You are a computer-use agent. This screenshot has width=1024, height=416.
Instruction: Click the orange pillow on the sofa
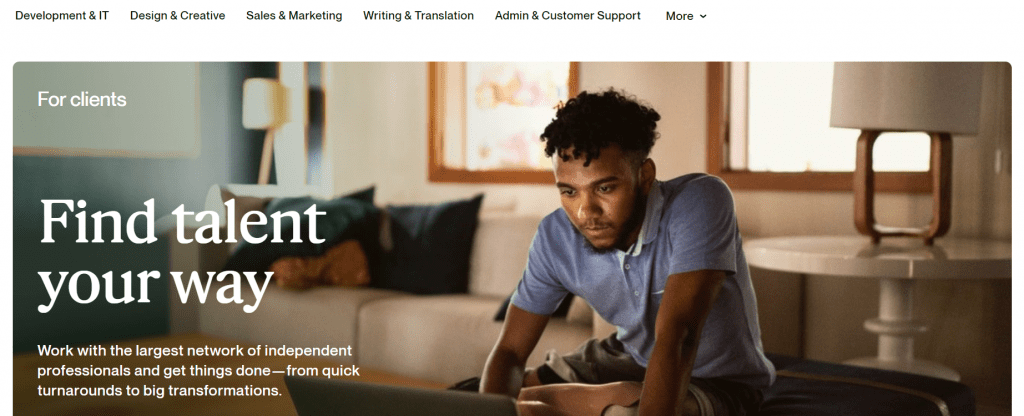(320, 266)
